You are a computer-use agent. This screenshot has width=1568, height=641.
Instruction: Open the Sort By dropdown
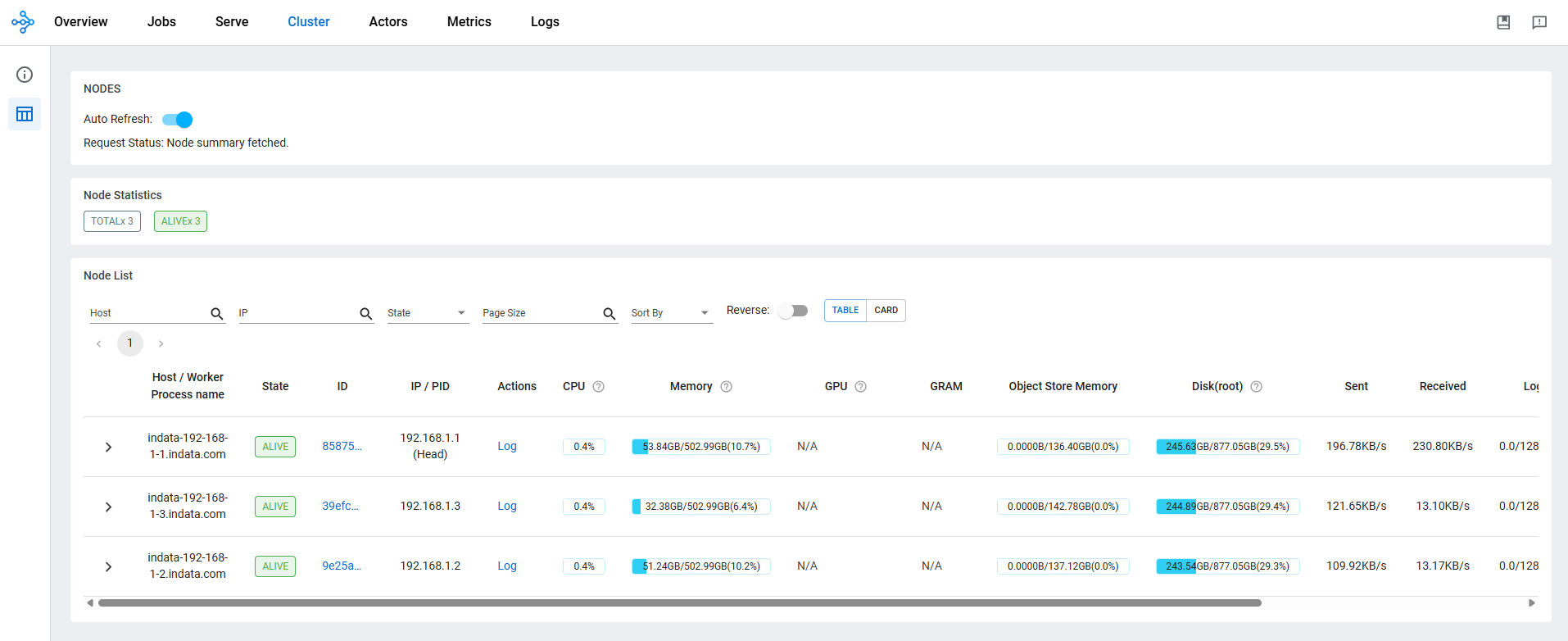671,313
